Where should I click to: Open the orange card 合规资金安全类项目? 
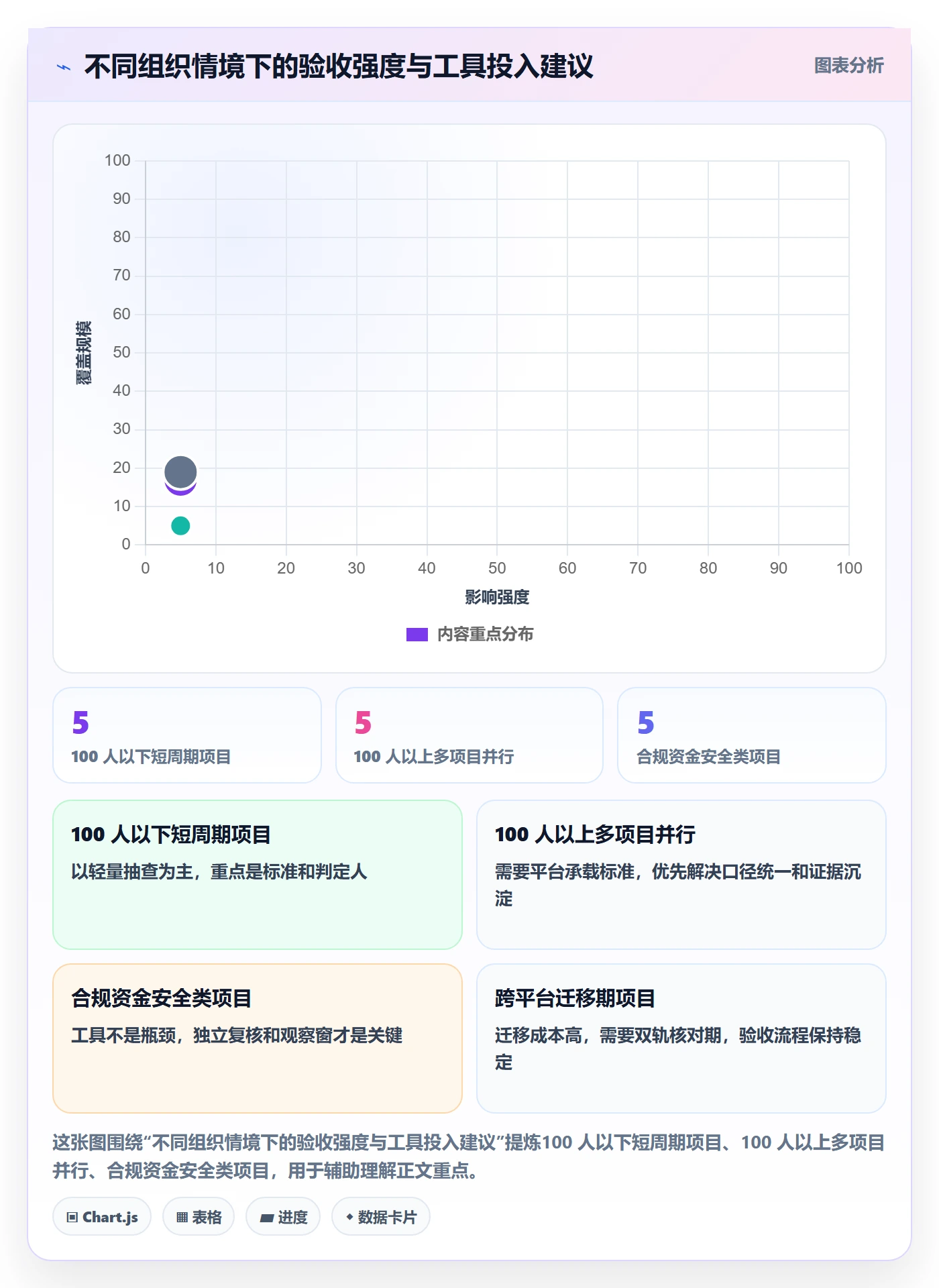point(258,1038)
